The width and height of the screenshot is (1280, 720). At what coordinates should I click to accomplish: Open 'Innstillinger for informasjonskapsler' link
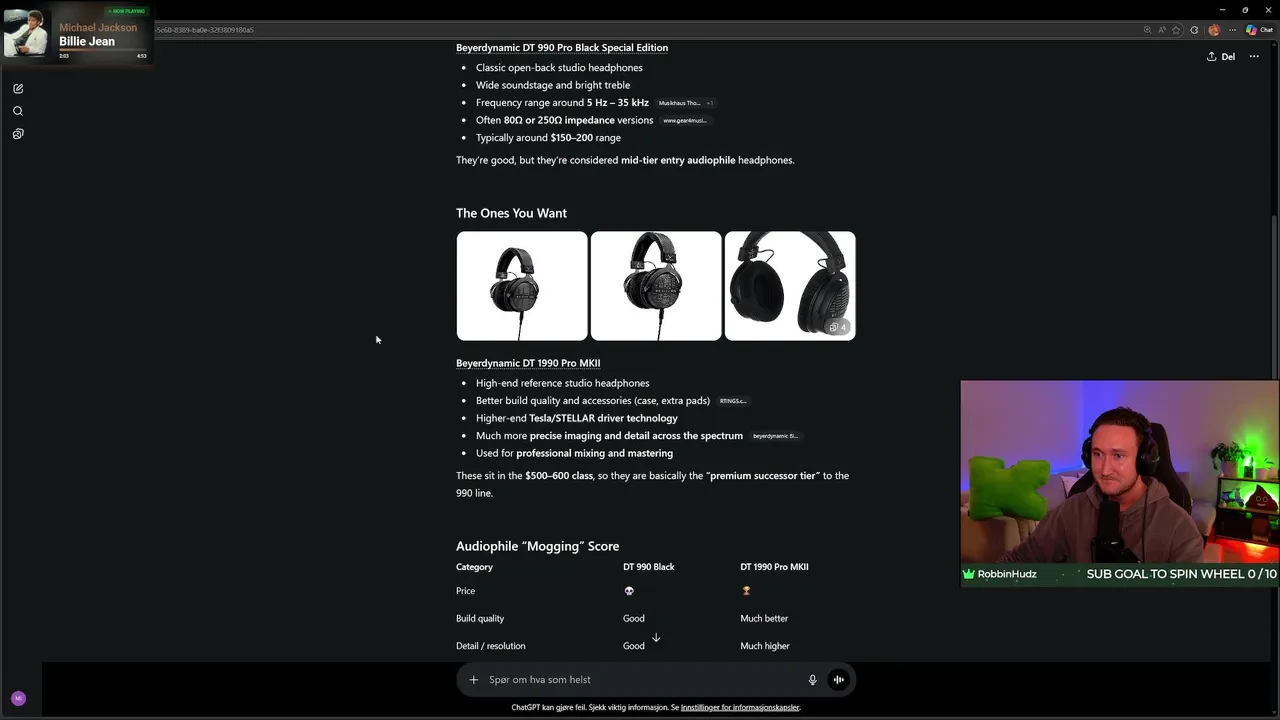click(x=740, y=707)
